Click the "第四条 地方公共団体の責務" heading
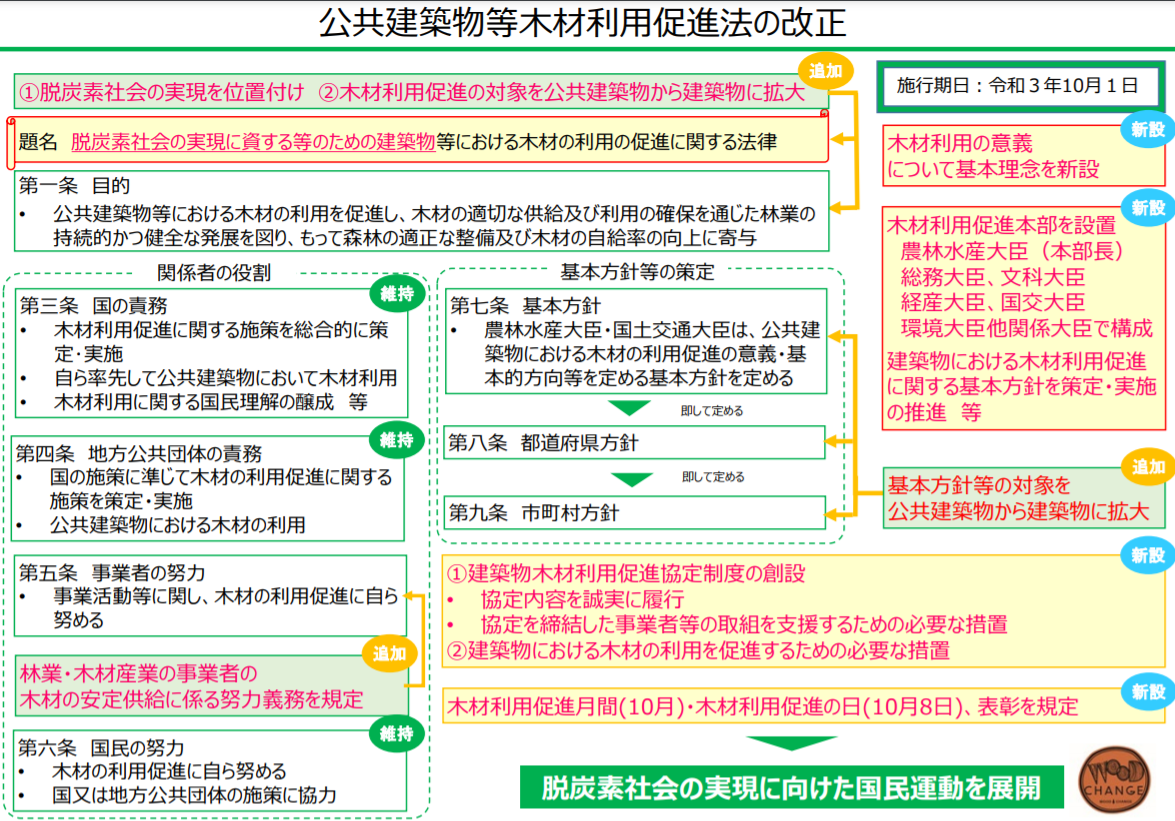This screenshot has height=821, width=1175. pyautogui.click(x=139, y=453)
